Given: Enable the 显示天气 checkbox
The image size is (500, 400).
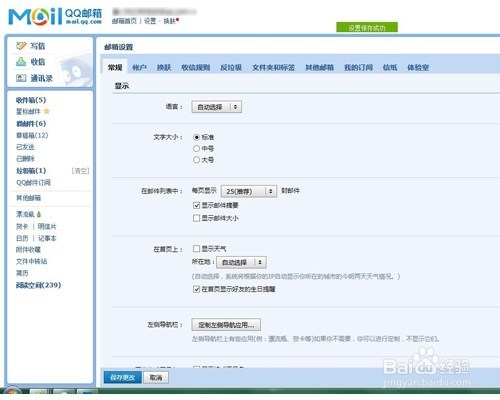Looking at the screenshot, I should click(x=196, y=249).
